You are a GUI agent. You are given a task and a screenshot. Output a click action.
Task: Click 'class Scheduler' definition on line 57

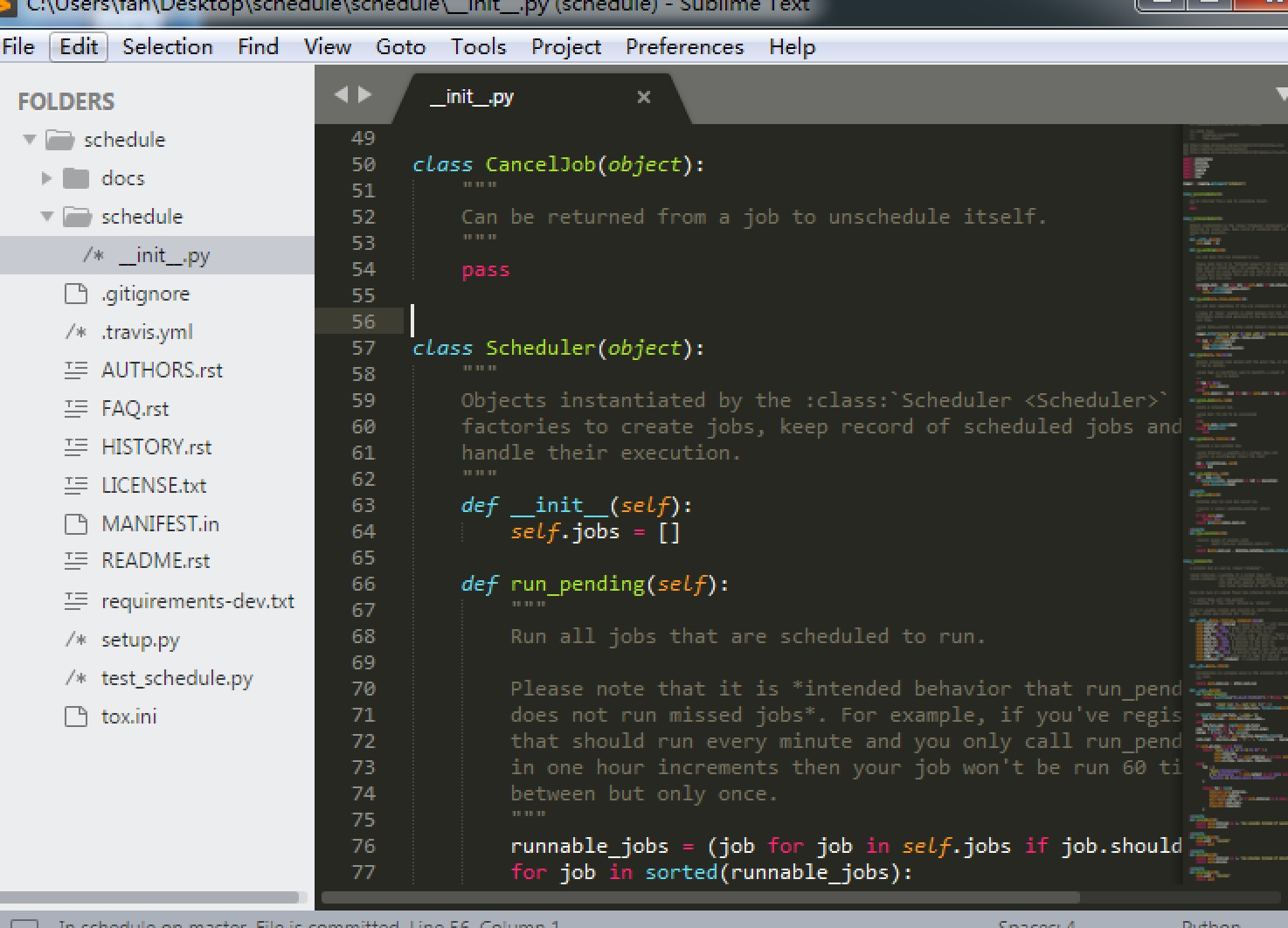tap(558, 348)
